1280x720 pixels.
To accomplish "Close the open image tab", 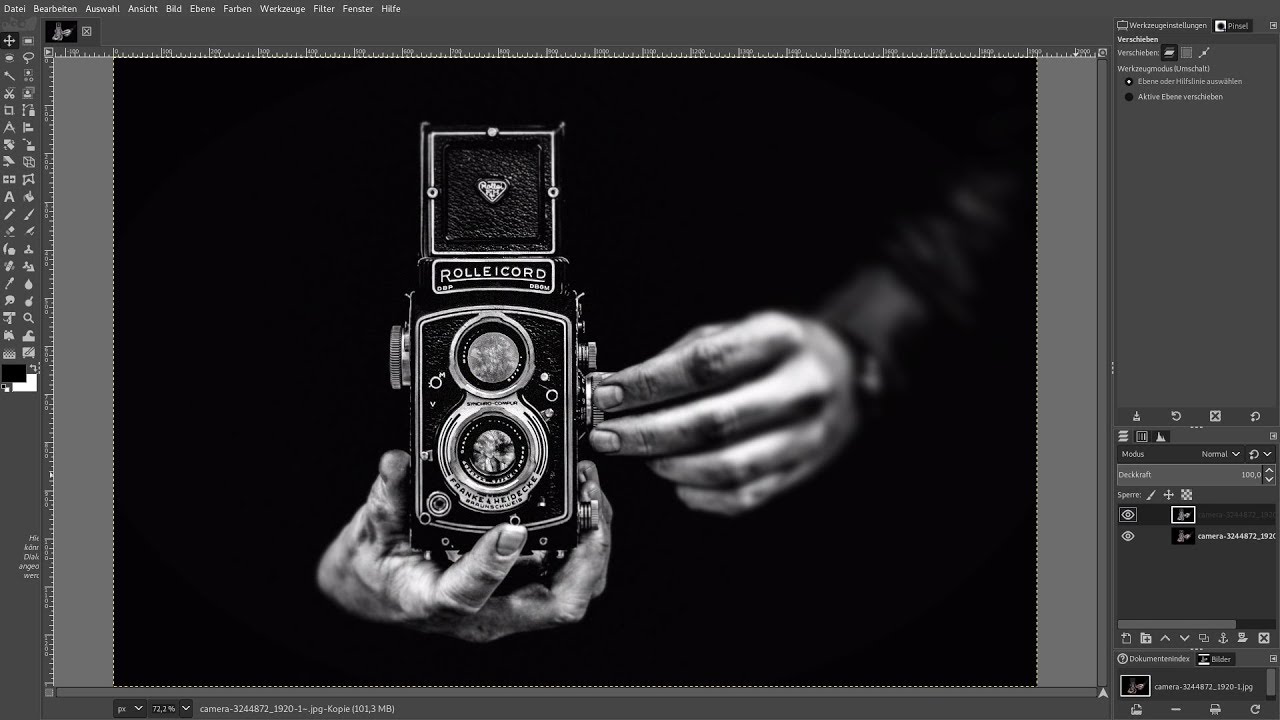I will (x=86, y=31).
